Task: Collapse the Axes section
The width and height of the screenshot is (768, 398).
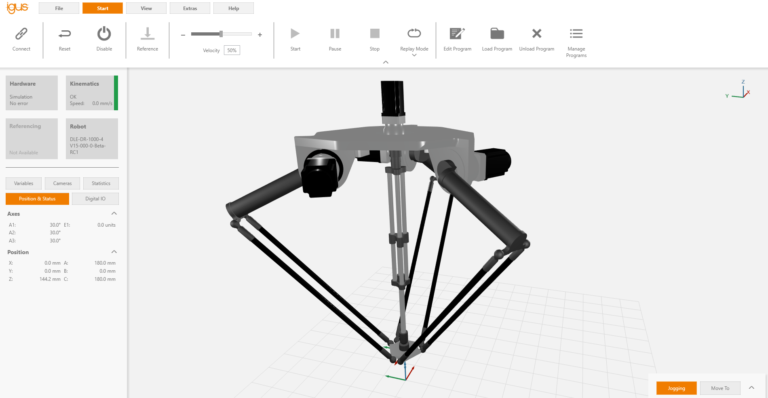Action: [x=114, y=213]
